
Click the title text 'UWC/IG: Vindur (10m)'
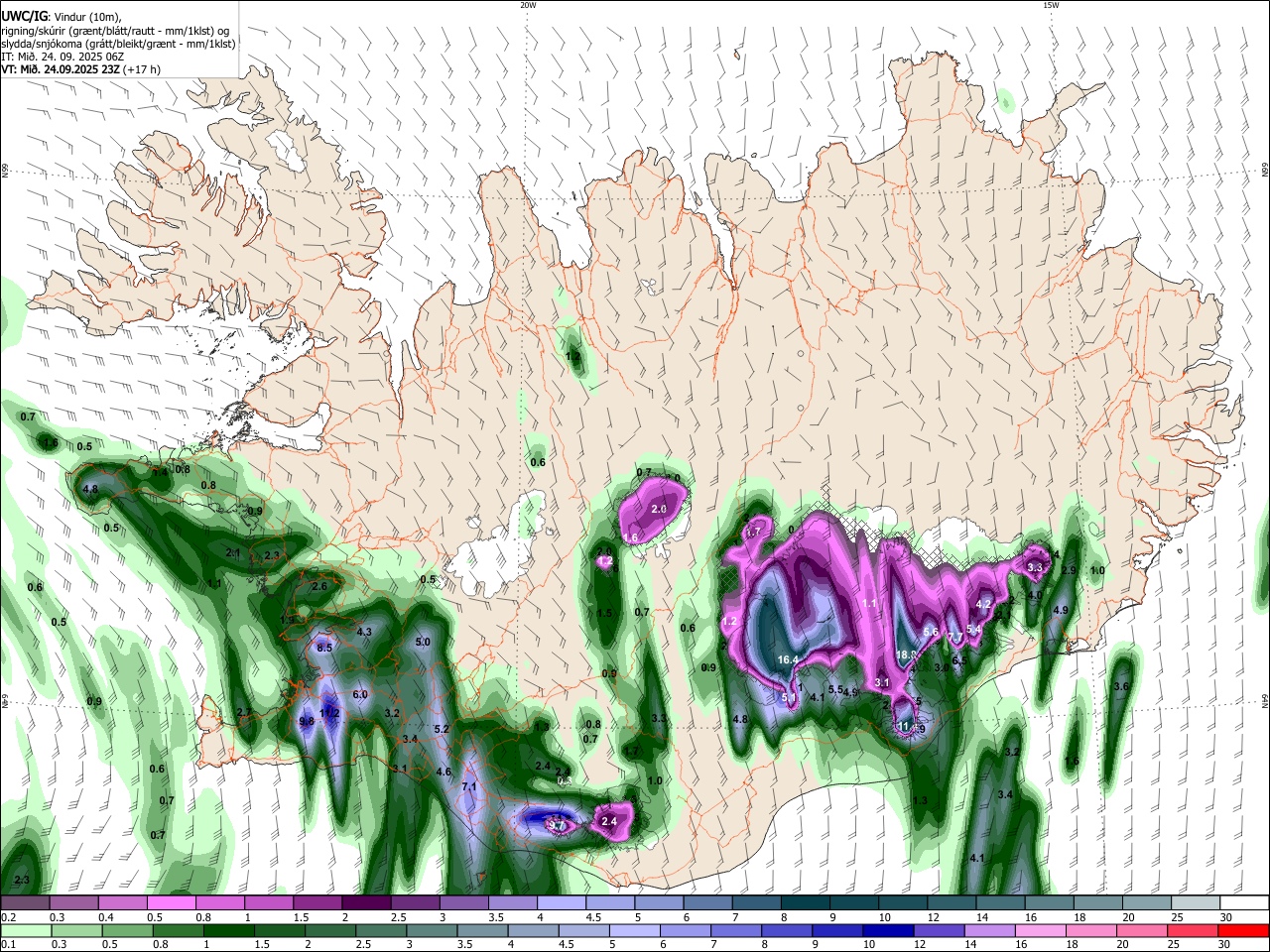click(x=59, y=17)
